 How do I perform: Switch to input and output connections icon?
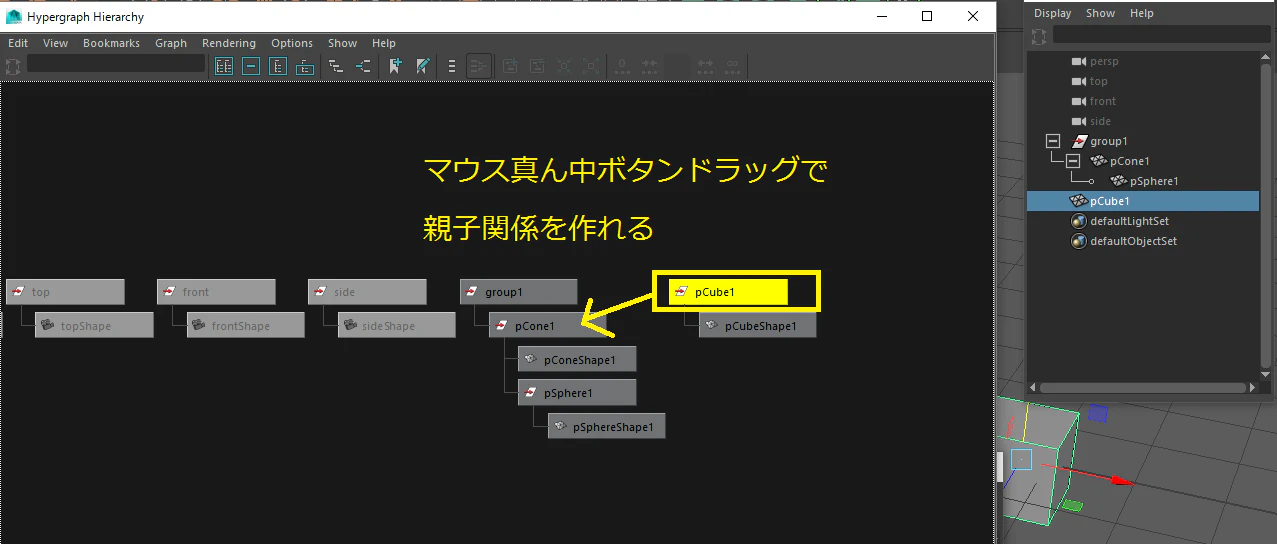point(362,66)
